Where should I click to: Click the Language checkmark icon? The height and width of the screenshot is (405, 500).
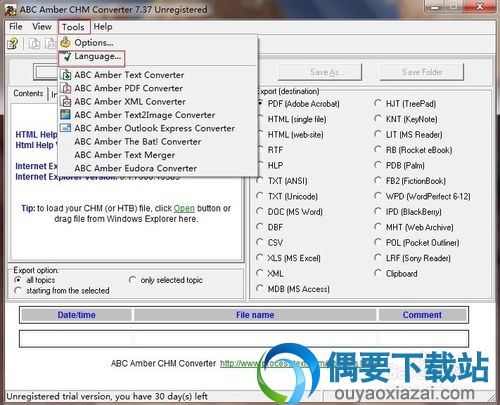tap(67, 57)
